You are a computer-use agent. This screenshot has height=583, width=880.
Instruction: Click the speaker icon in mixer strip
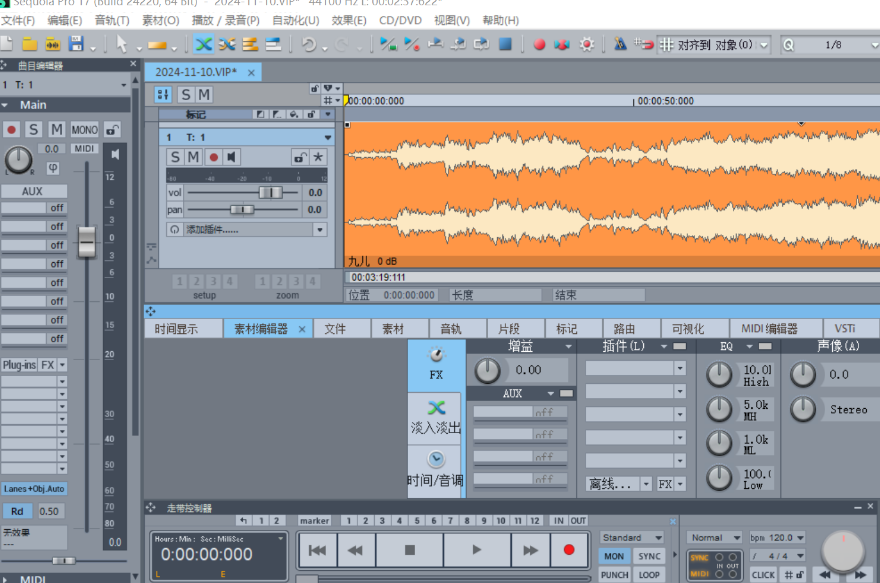115,154
